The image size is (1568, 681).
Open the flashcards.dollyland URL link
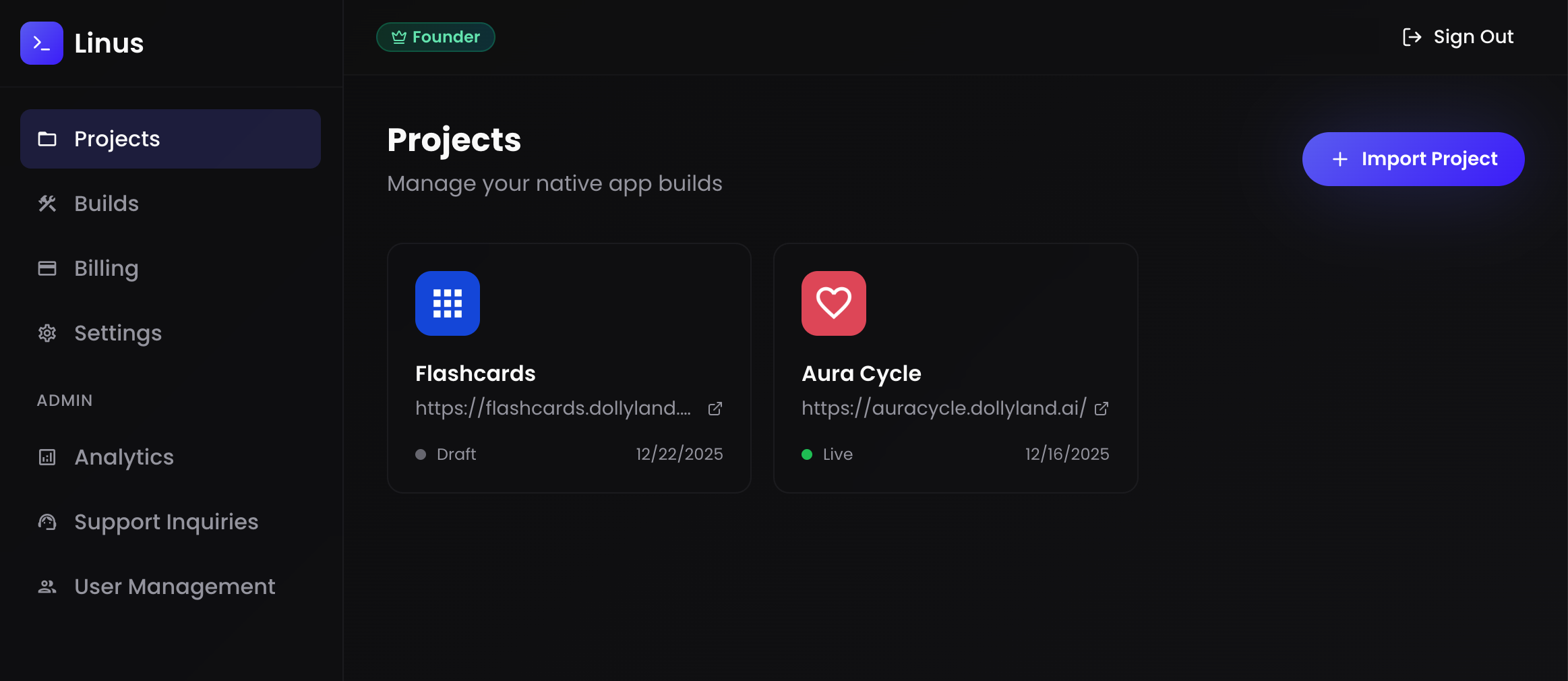553,409
